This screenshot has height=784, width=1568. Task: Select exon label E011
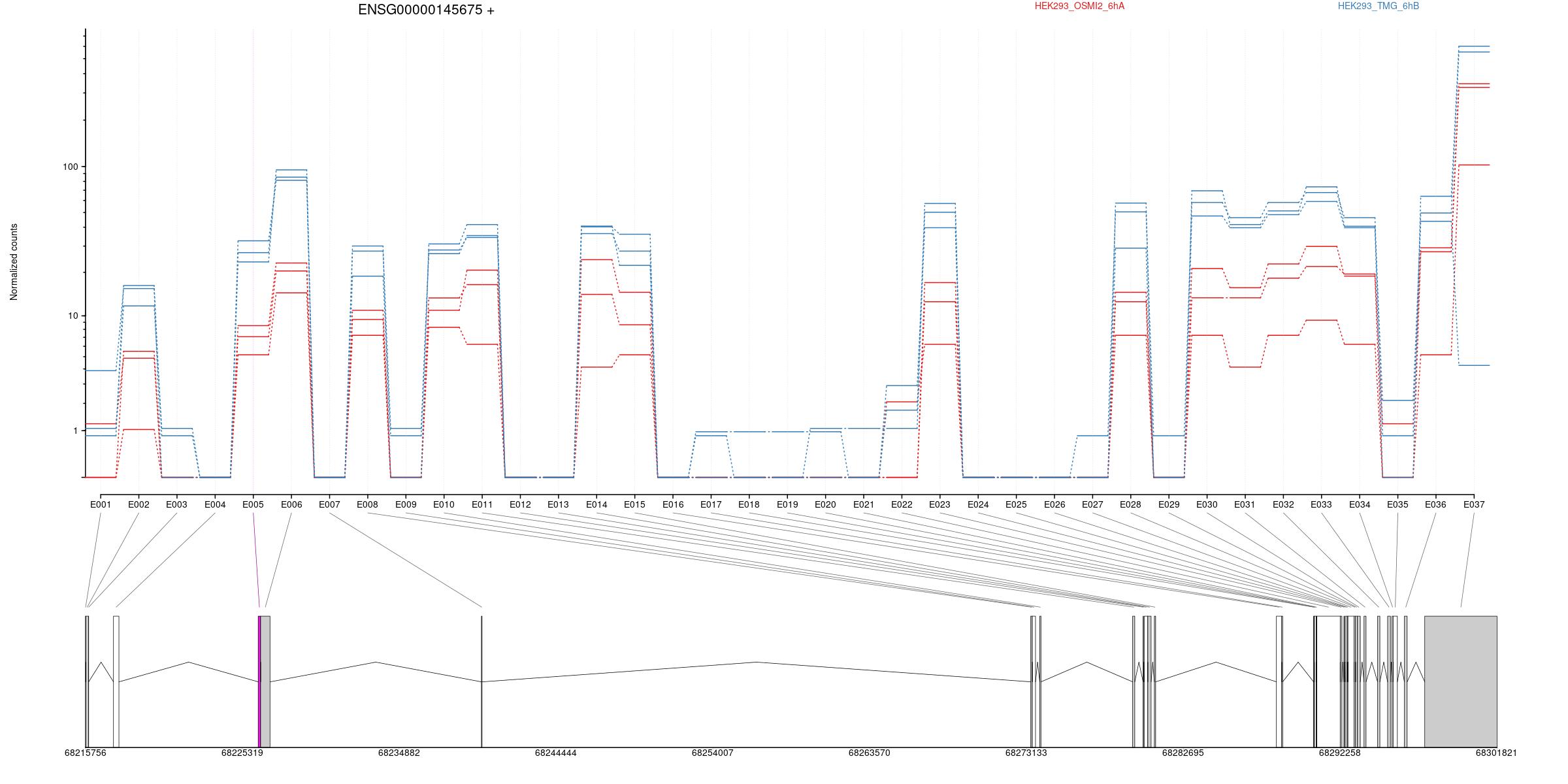(x=482, y=504)
